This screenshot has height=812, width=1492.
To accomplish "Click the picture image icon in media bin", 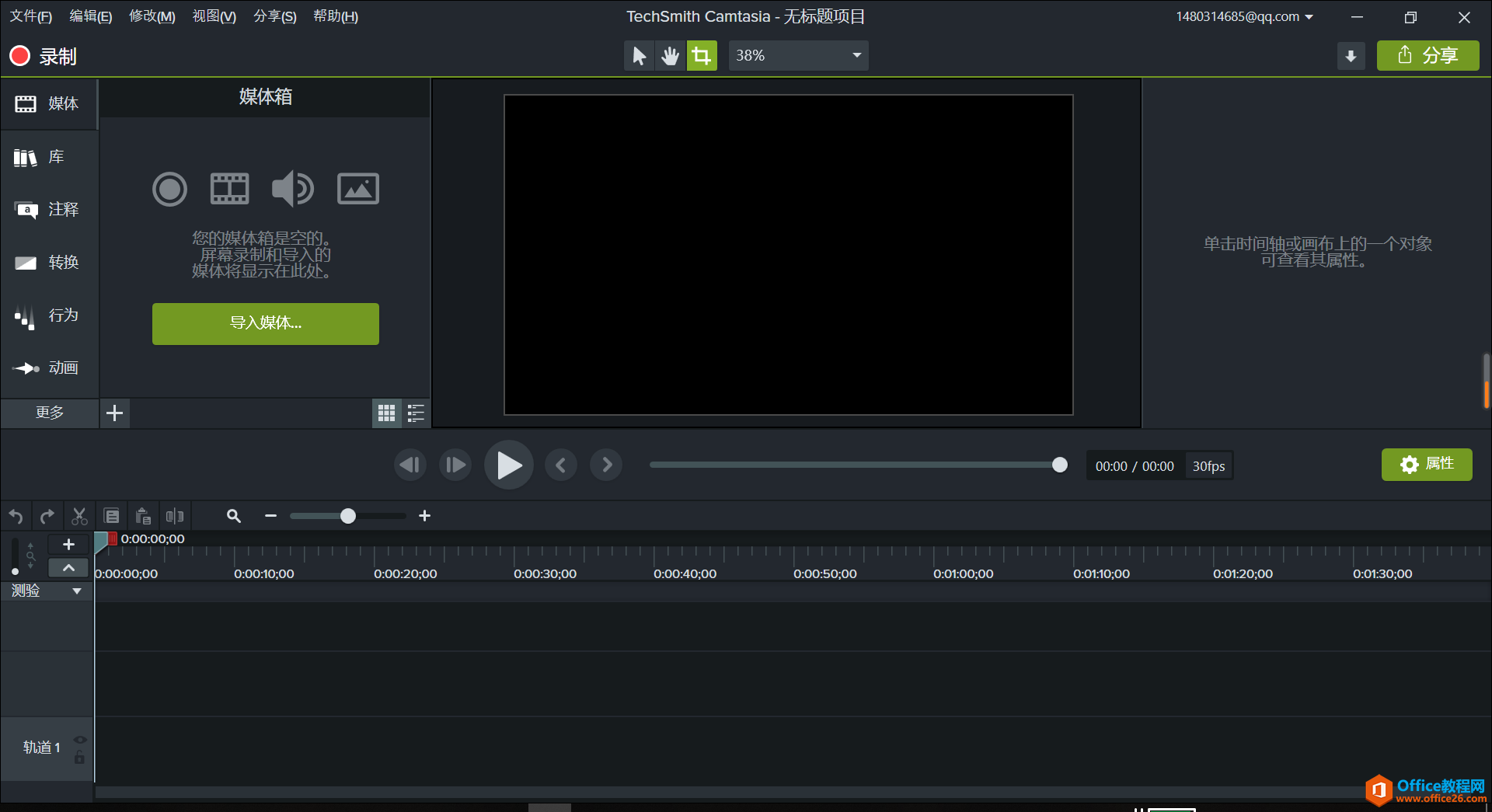I will click(358, 189).
